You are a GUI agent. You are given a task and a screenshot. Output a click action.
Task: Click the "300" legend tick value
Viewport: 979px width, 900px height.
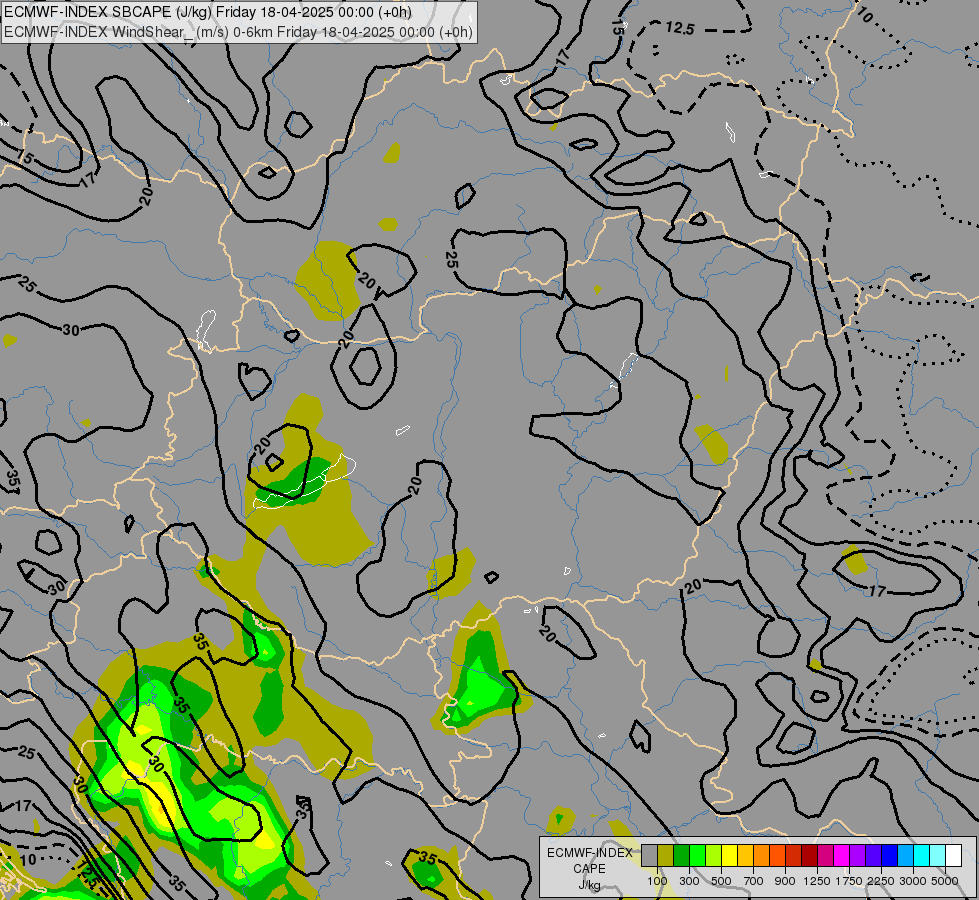tap(689, 881)
